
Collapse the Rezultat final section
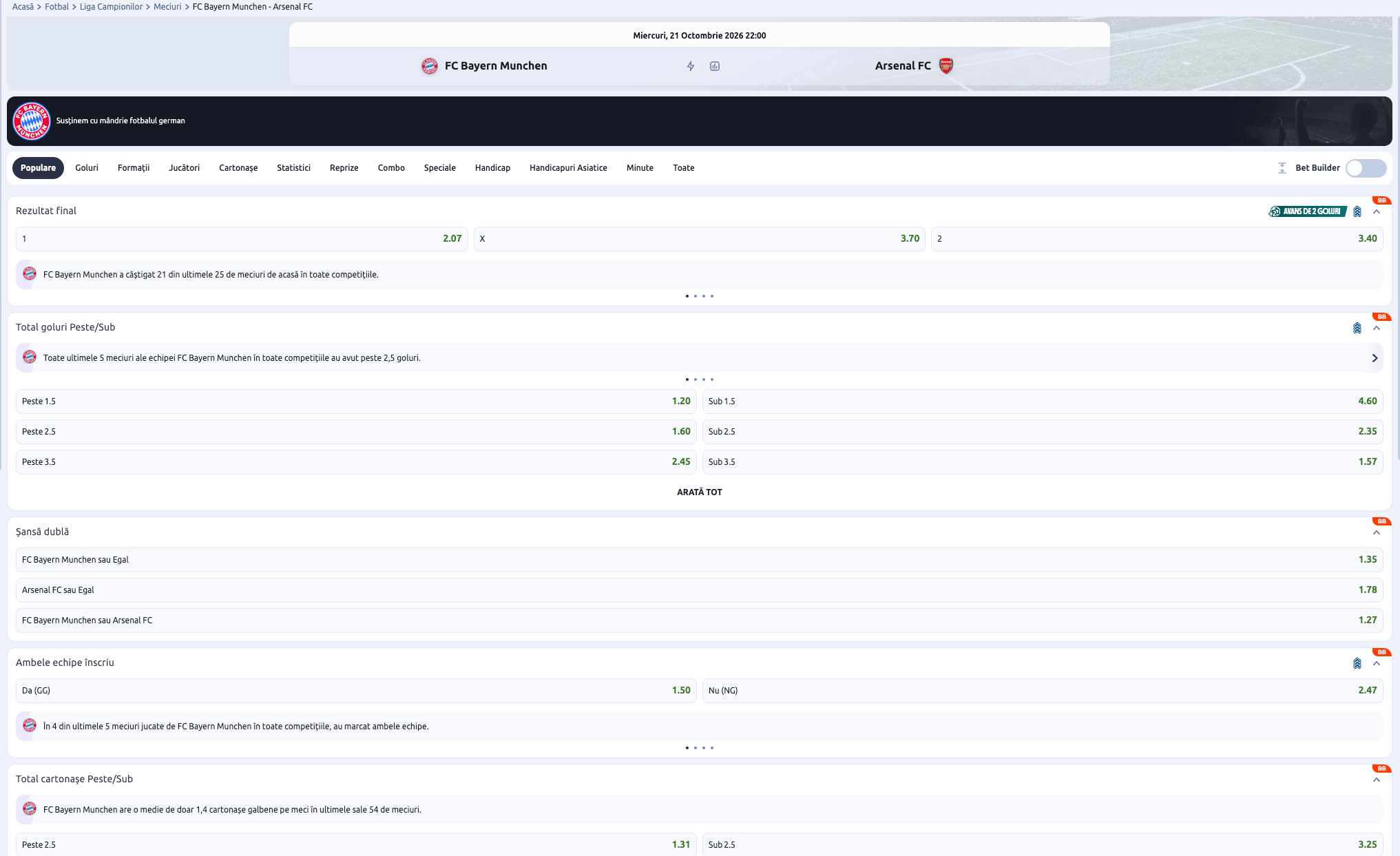pos(1377,212)
